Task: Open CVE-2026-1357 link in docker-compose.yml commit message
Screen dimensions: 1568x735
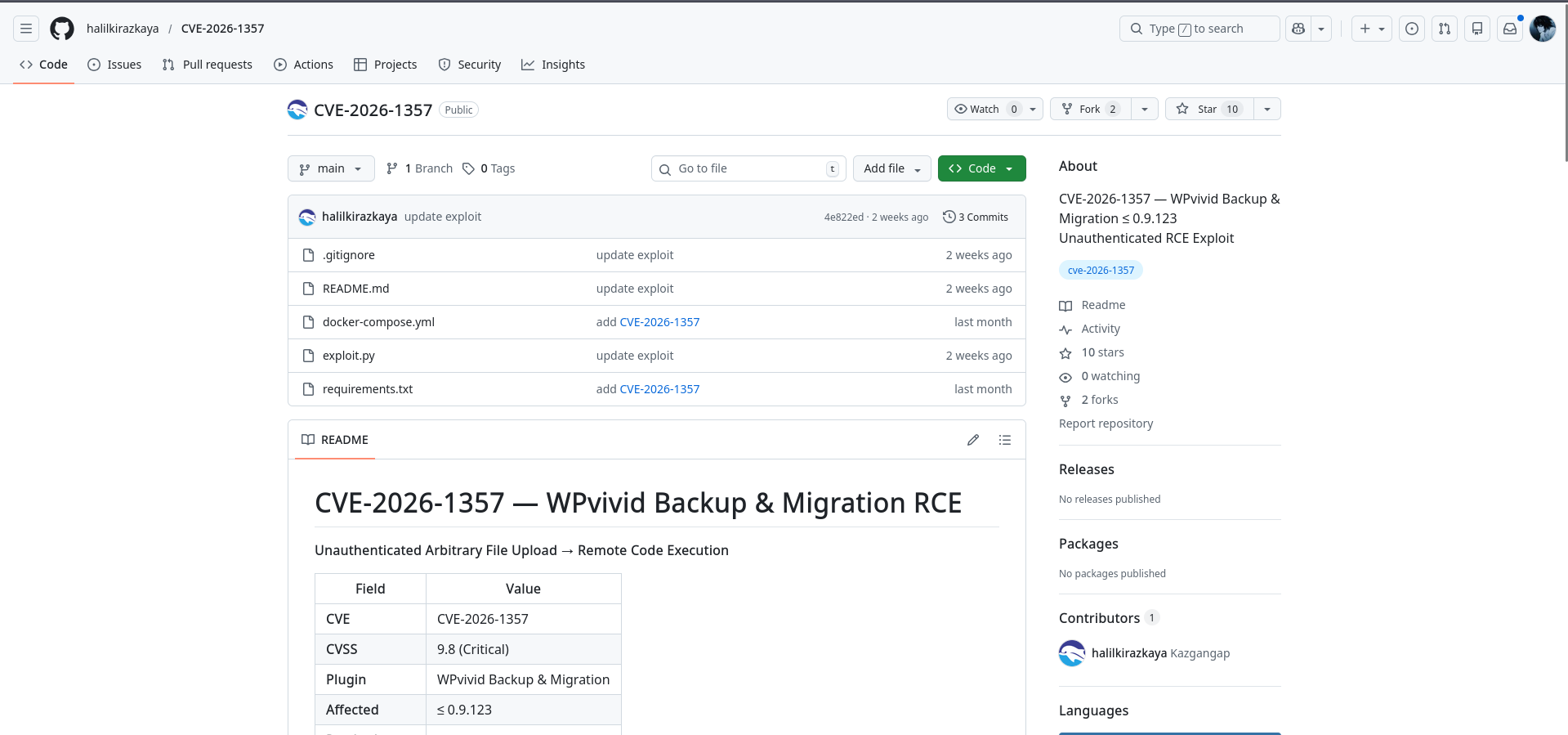Action: (x=660, y=322)
